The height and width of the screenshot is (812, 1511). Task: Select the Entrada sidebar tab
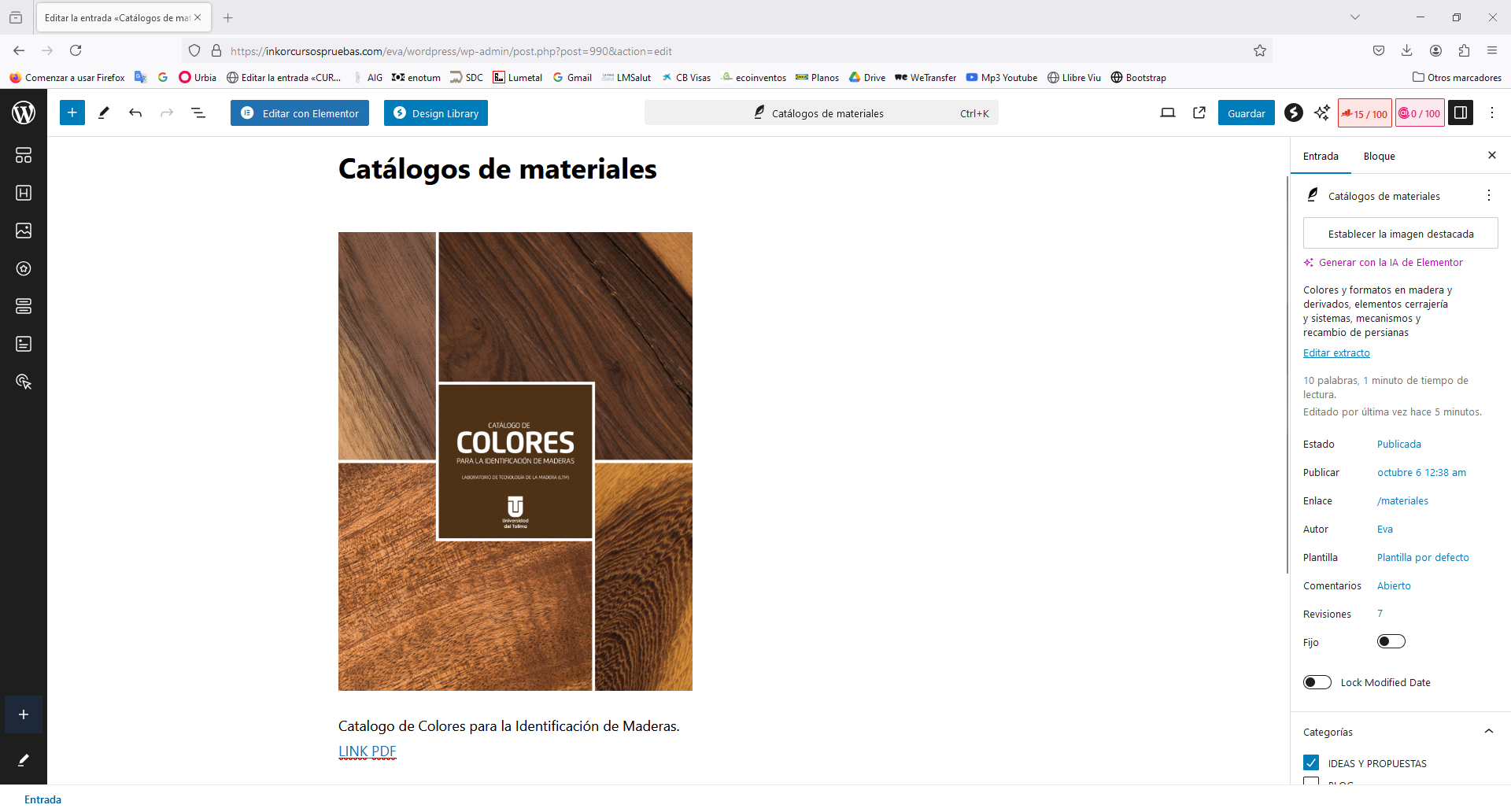1321,156
